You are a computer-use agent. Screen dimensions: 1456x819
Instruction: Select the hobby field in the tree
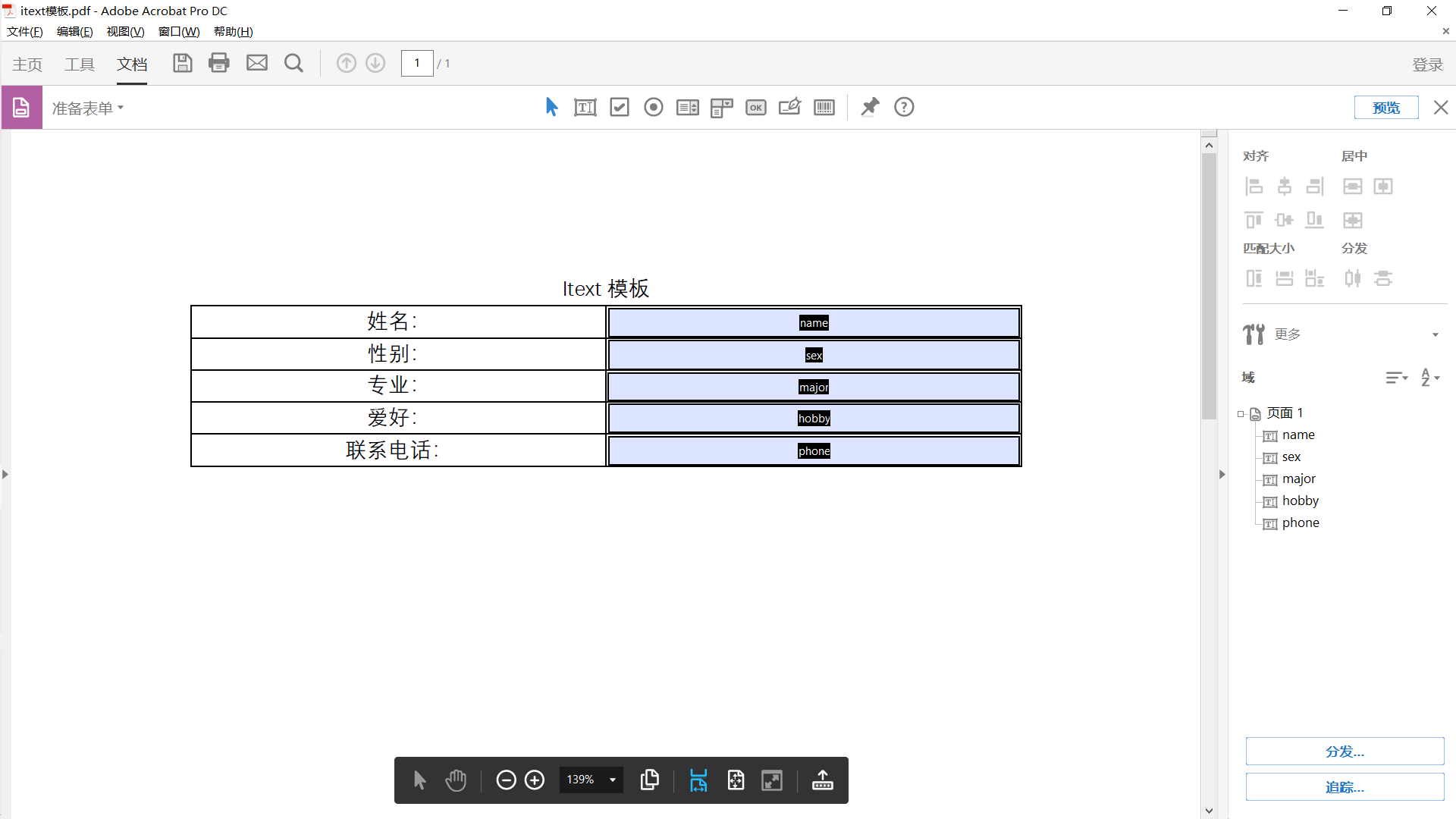1300,501
